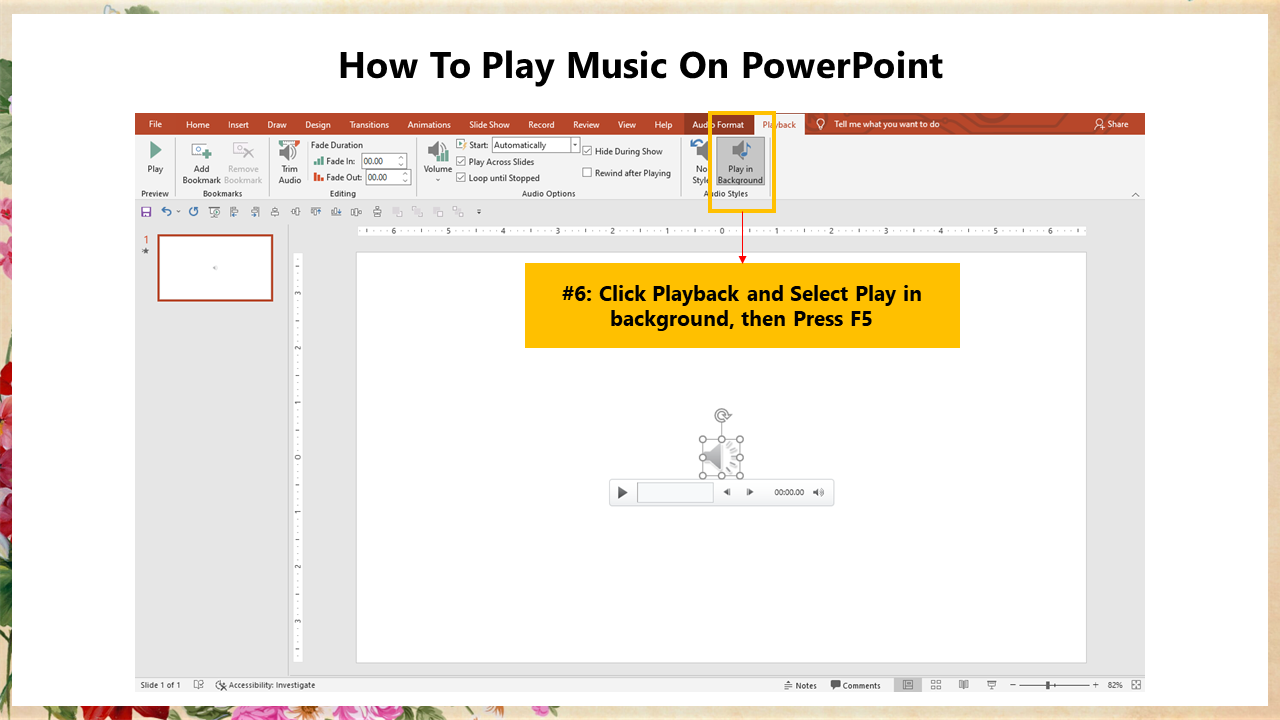This screenshot has height=720, width=1280.
Task: Click the 82% zoom level
Action: (x=1114, y=685)
